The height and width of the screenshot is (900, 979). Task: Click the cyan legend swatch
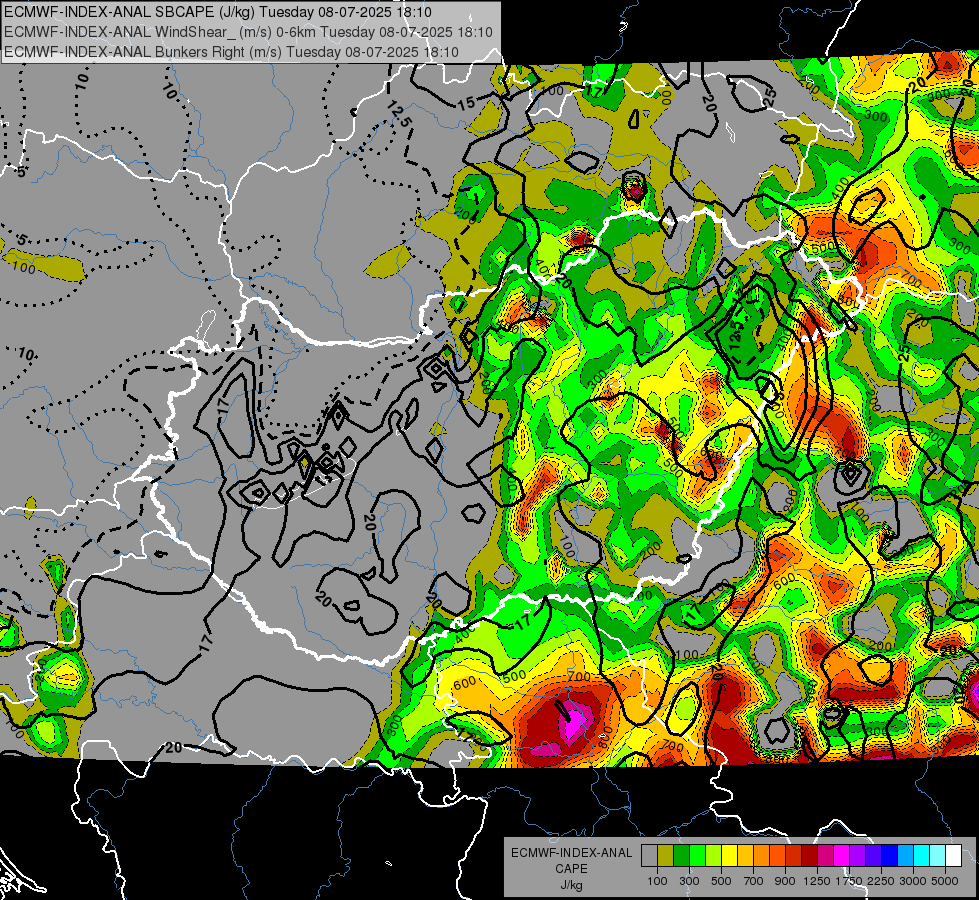point(922,855)
